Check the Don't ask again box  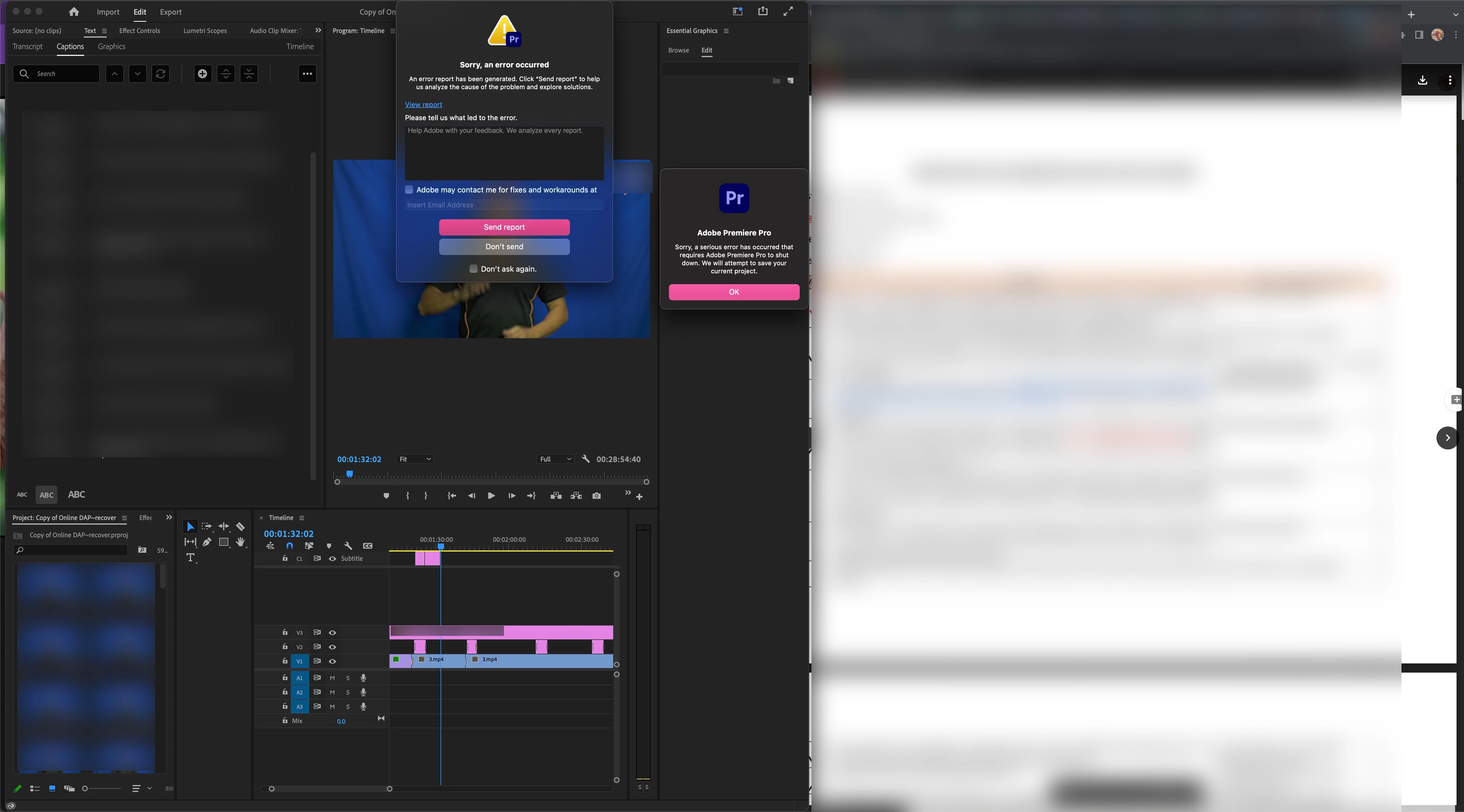tap(473, 269)
